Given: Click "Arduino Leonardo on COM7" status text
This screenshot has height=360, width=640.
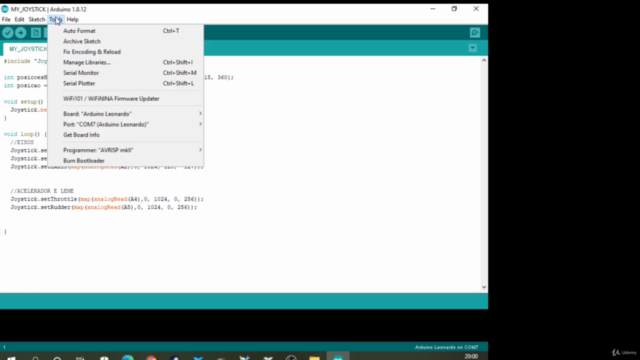Looking at the screenshot, I should point(447,347).
